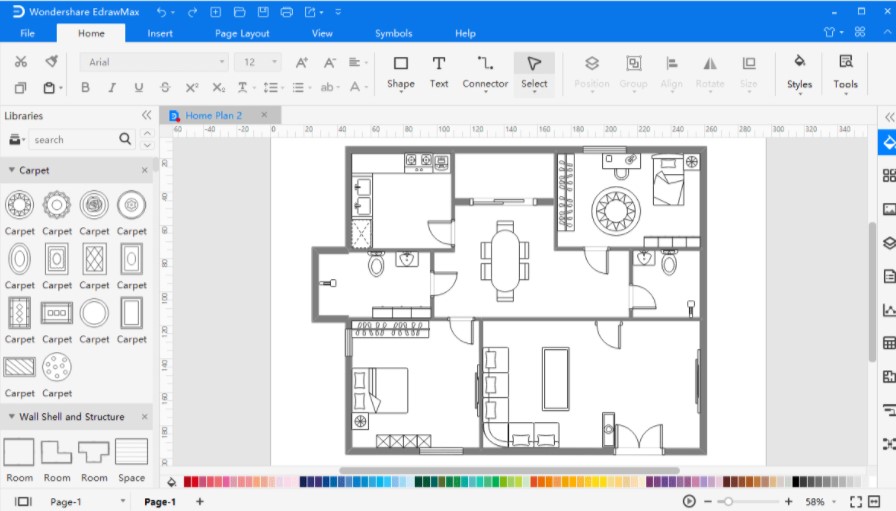Switch to the Page Layout tab
896x511 pixels.
242,33
